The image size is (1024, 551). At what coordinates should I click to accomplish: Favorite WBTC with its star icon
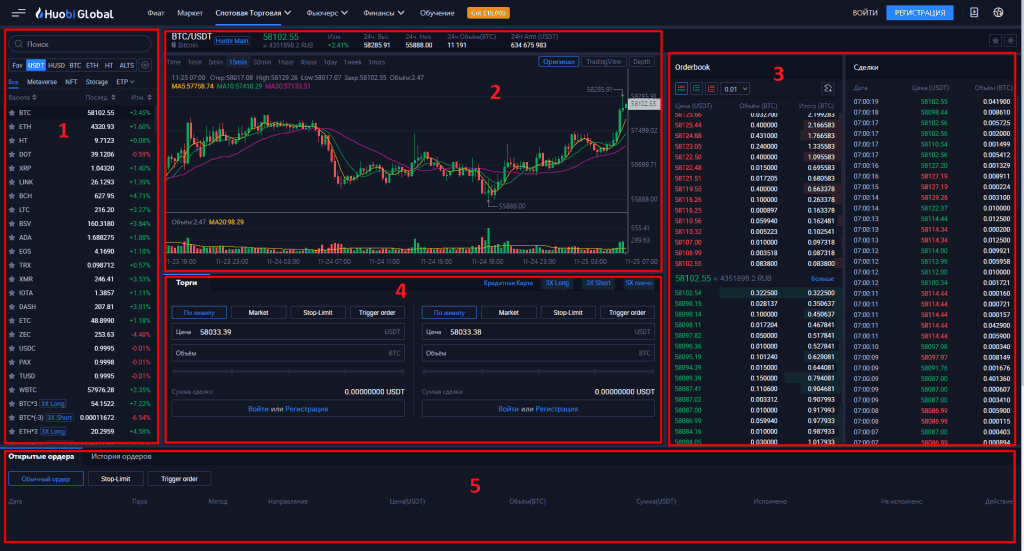tap(12, 390)
